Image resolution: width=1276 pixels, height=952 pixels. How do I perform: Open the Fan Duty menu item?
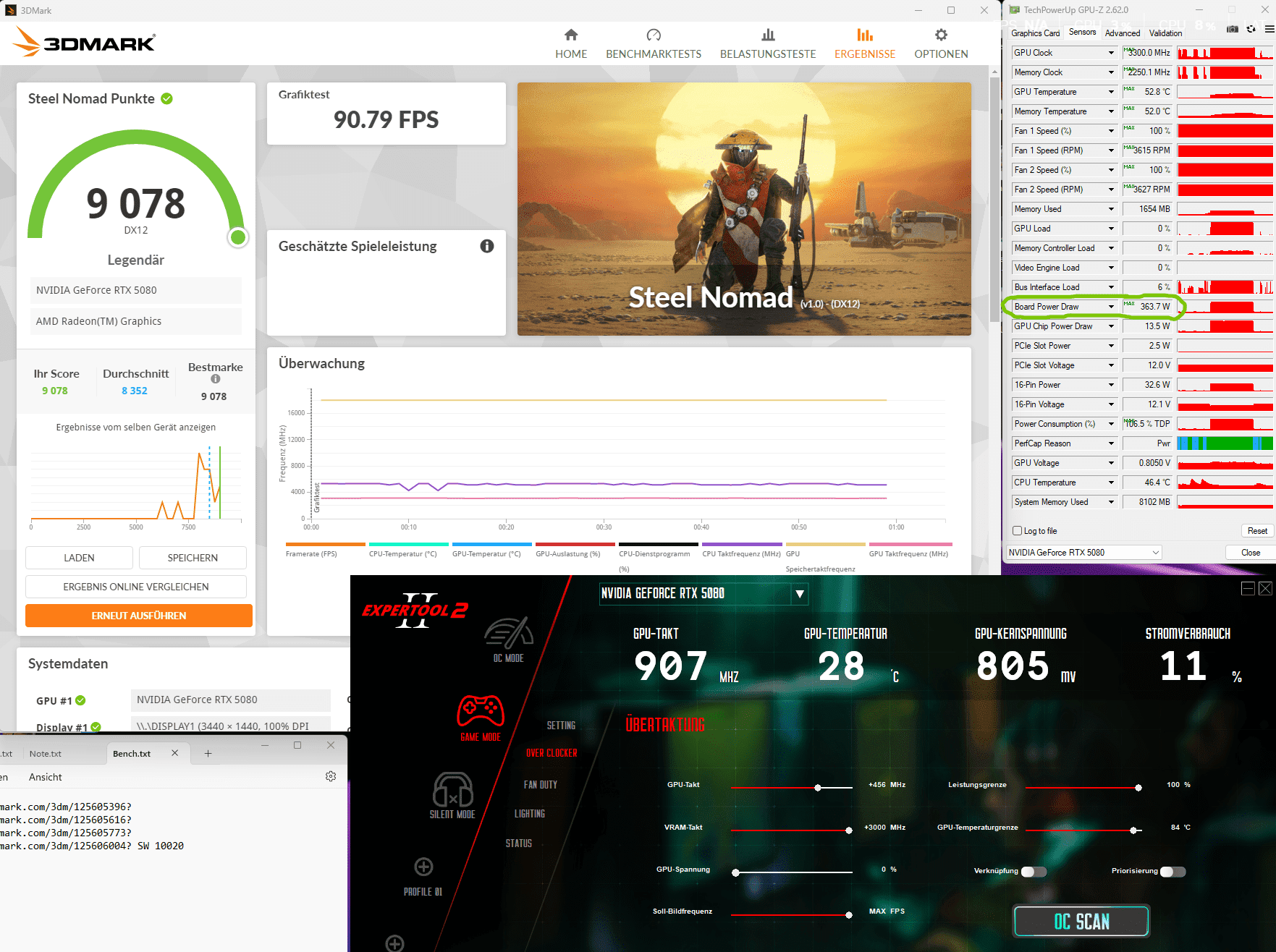pyautogui.click(x=541, y=785)
